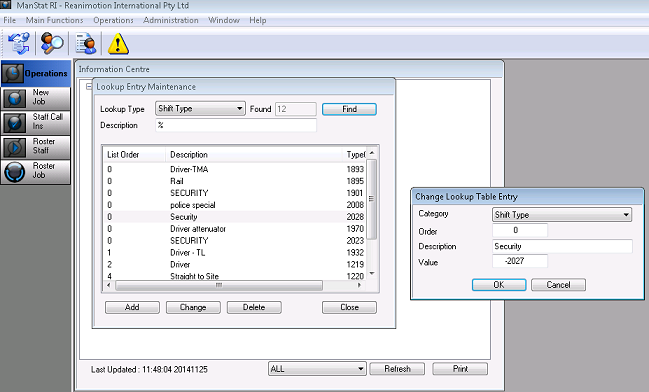Click the vertical scrollbar thumb of lookup list
The width and height of the screenshot is (649, 392).
371,199
